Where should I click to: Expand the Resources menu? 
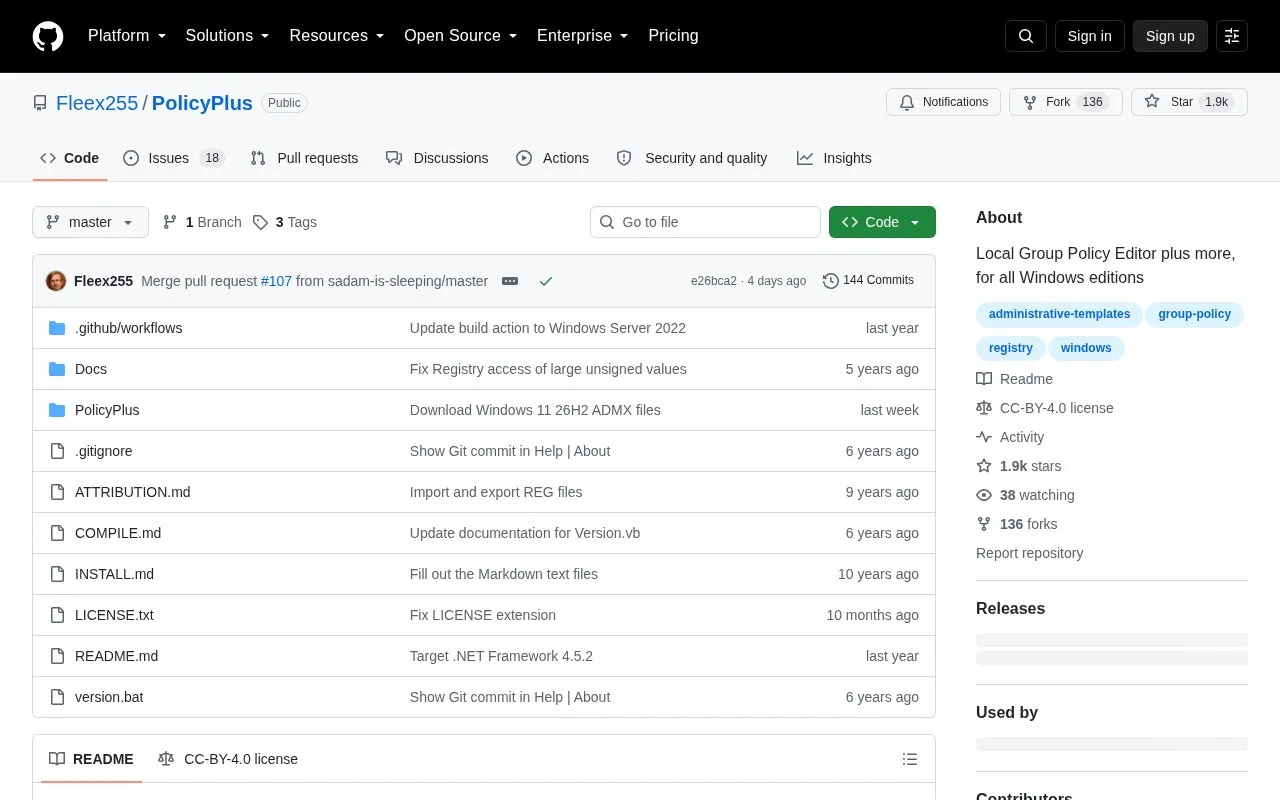click(x=337, y=36)
